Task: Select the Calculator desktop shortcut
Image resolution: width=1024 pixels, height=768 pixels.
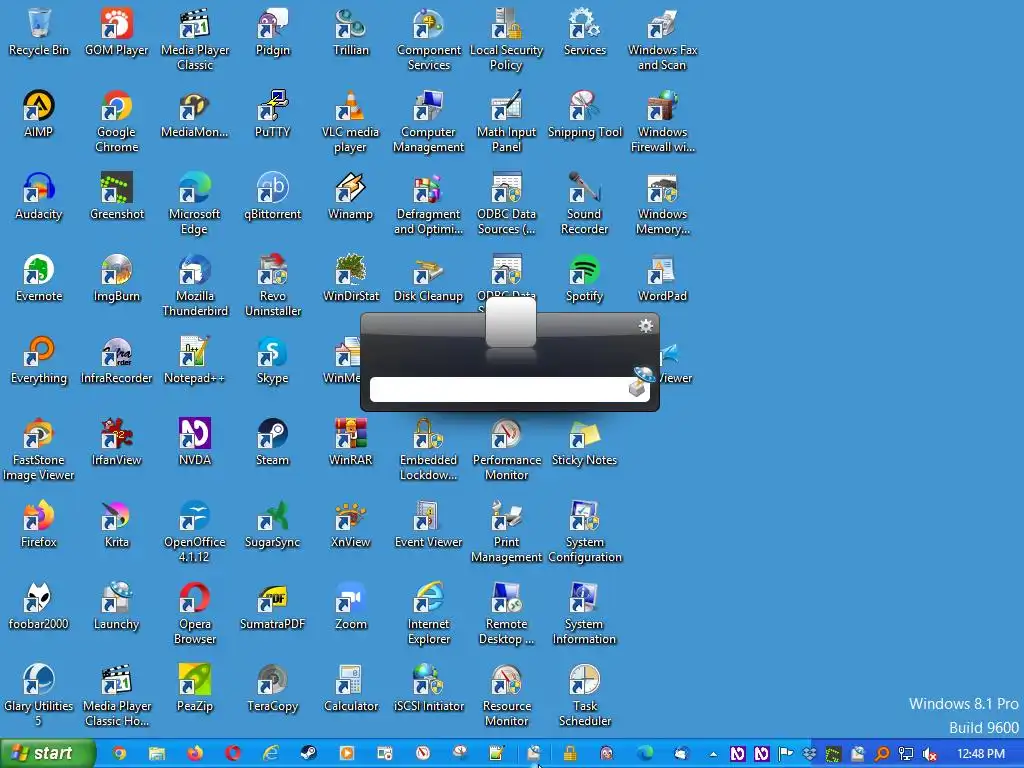Action: [351, 689]
